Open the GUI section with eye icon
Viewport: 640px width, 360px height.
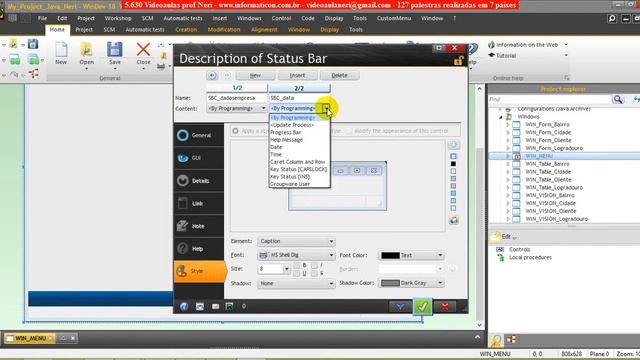click(x=199, y=158)
